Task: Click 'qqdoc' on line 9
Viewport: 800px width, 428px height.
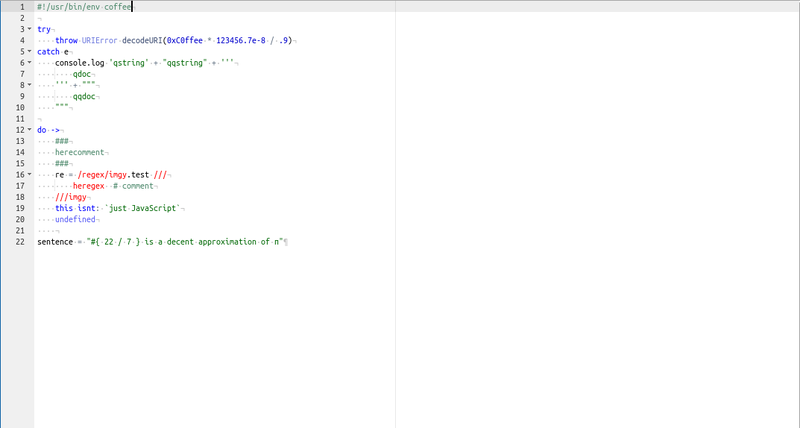Action: point(84,96)
